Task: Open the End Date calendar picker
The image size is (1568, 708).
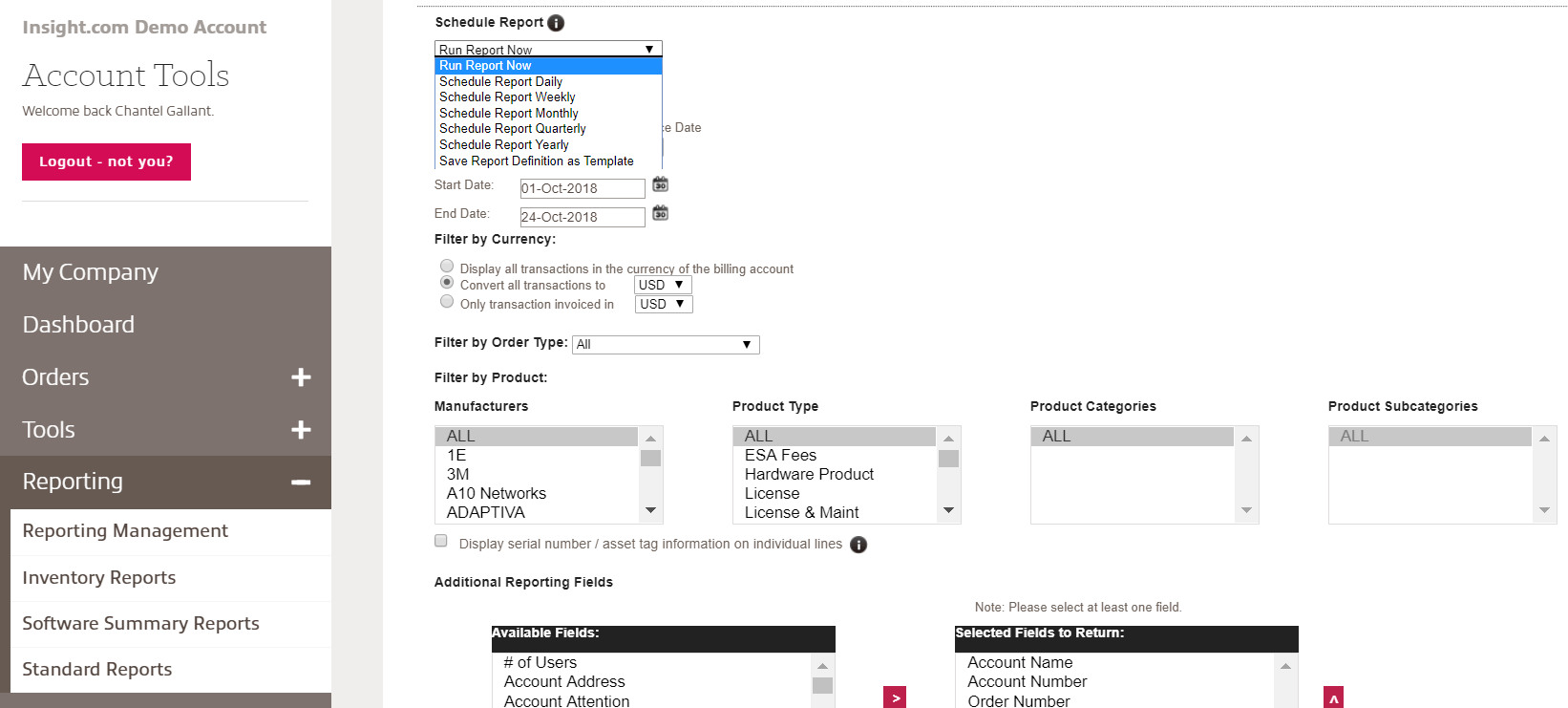Action: point(660,213)
